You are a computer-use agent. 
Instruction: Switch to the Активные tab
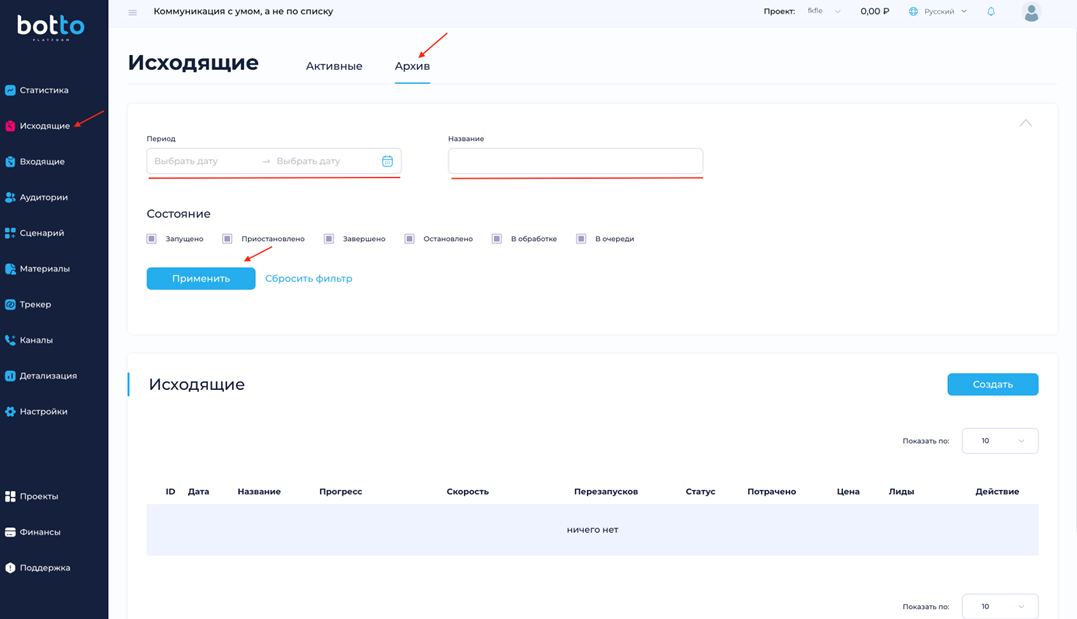(334, 66)
